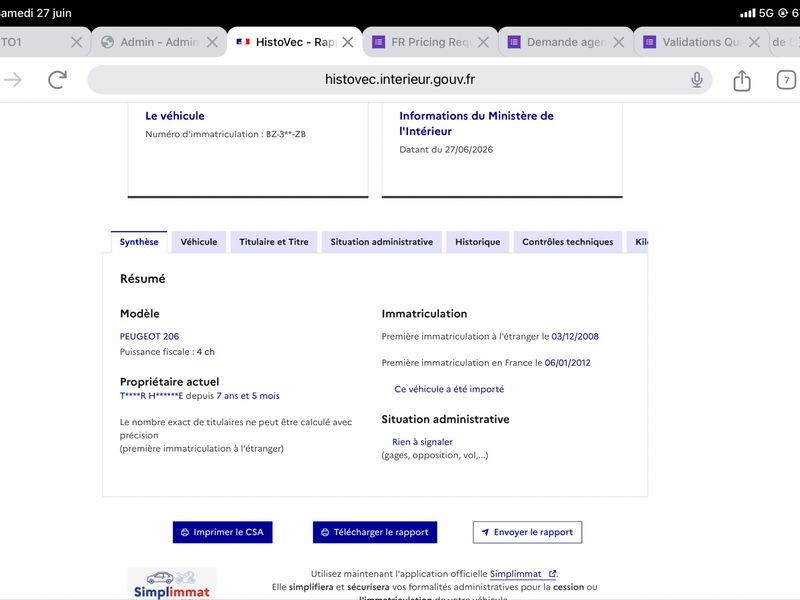The height and width of the screenshot is (600, 800).
Task: Go forward with the arrow icon
Action: 13,80
